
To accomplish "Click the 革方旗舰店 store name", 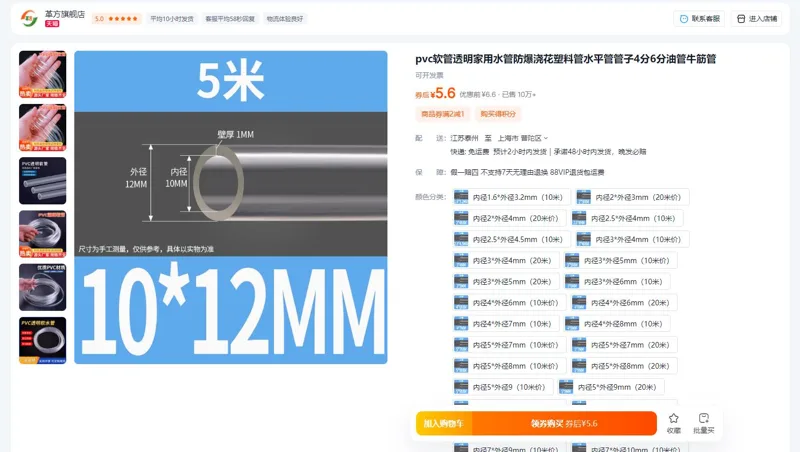I will click(65, 14).
